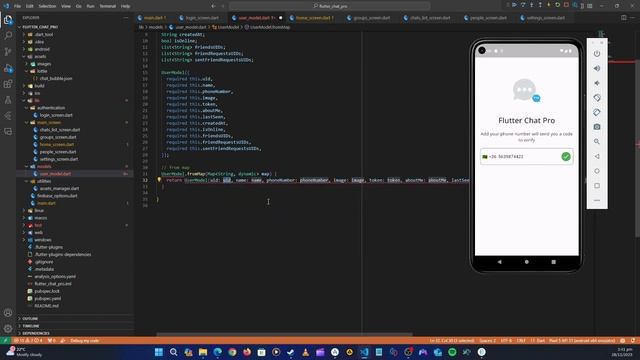
Task: Open the Windows Start menu
Action: tap(159, 352)
